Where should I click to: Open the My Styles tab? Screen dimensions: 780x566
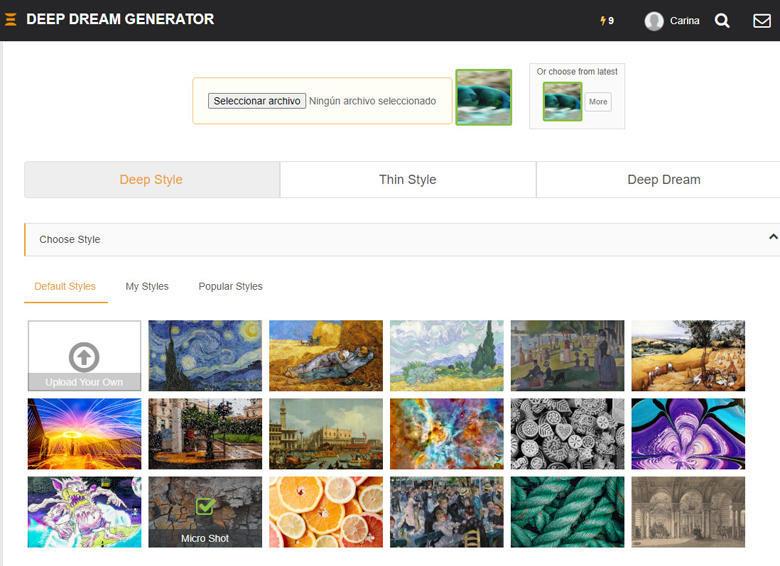[x=147, y=286]
